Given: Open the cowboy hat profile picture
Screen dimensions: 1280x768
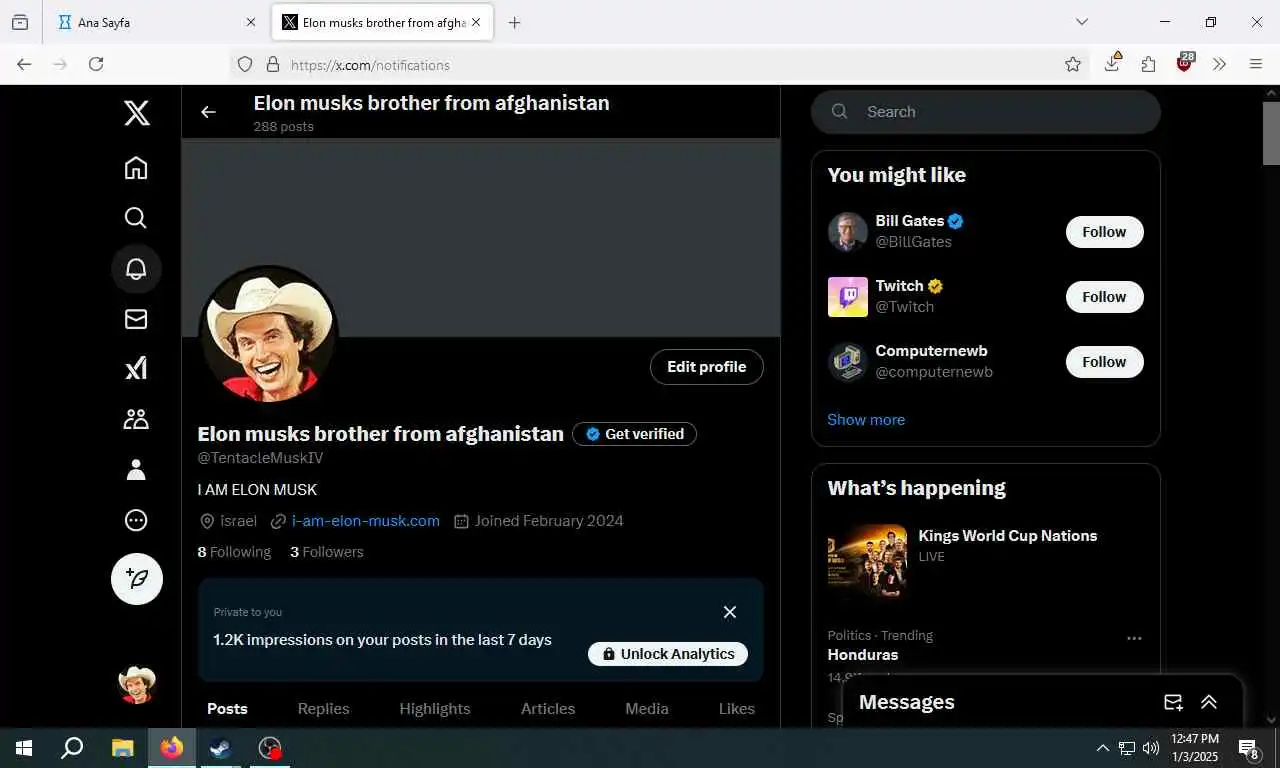Looking at the screenshot, I should coord(269,335).
